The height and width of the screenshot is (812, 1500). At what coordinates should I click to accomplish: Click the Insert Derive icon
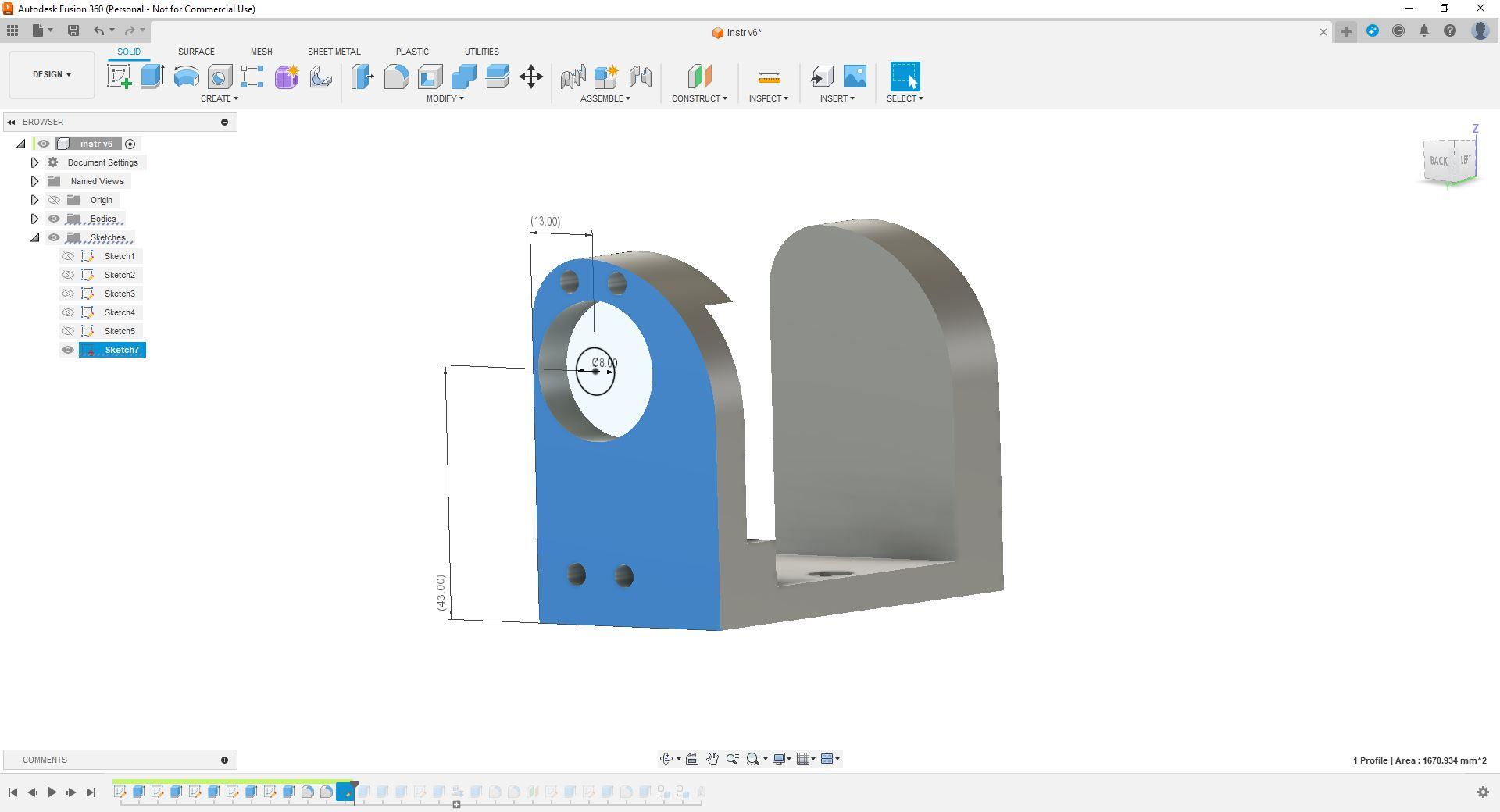tap(821, 77)
